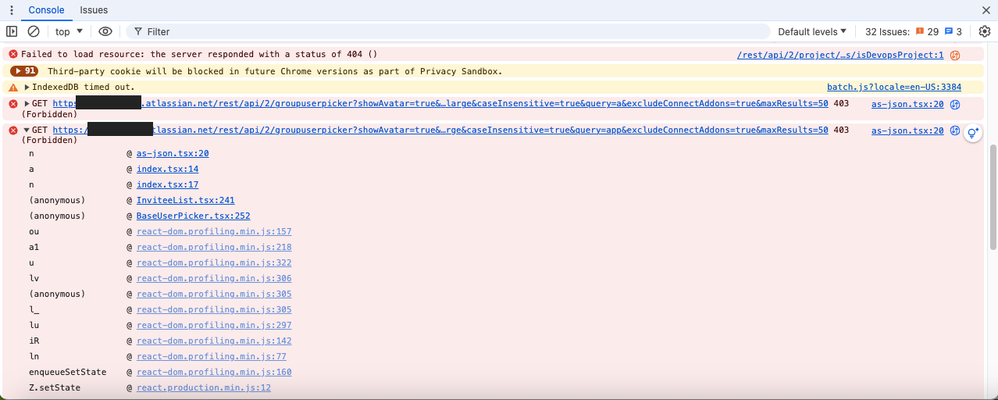Switch to the Issues tab
Image resolution: width=998 pixels, height=400 pixels.
pos(94,10)
